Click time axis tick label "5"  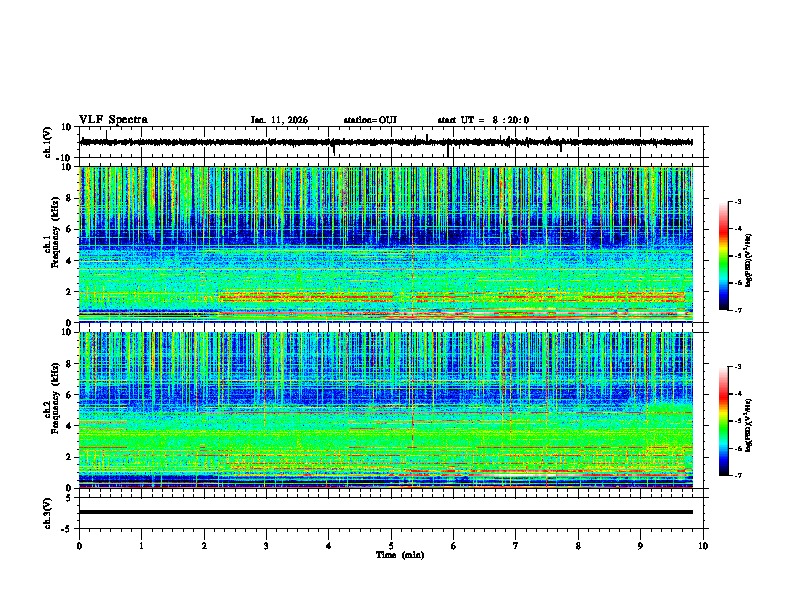coord(391,546)
